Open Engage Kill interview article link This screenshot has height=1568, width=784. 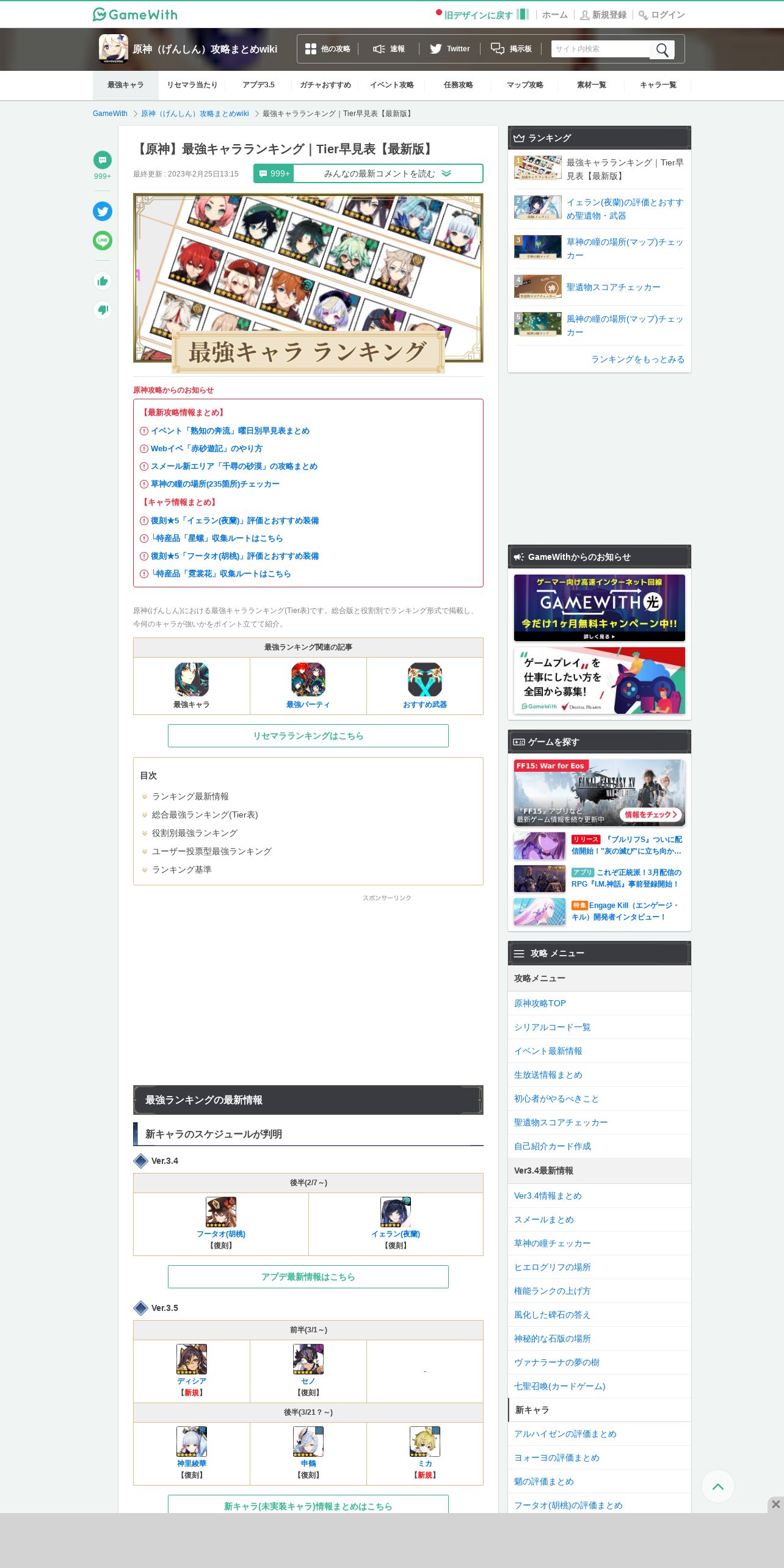(625, 911)
